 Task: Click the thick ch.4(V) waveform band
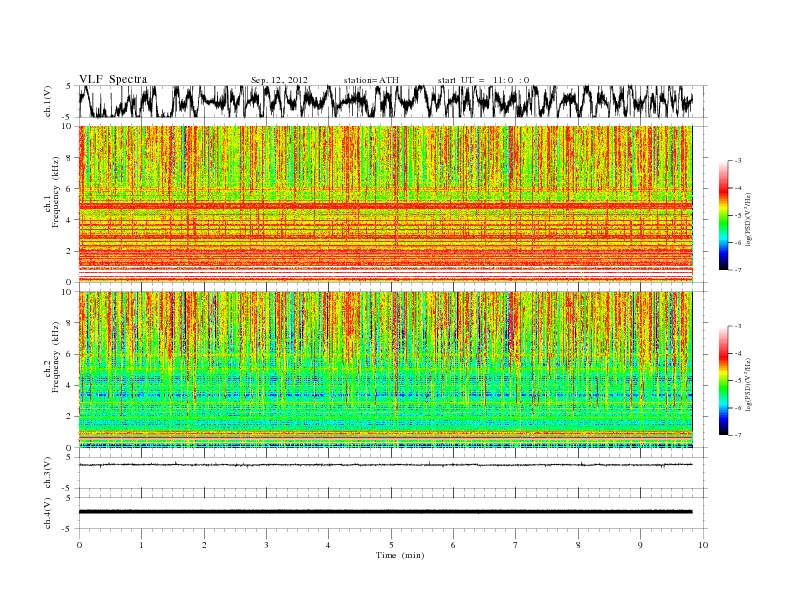point(386,512)
